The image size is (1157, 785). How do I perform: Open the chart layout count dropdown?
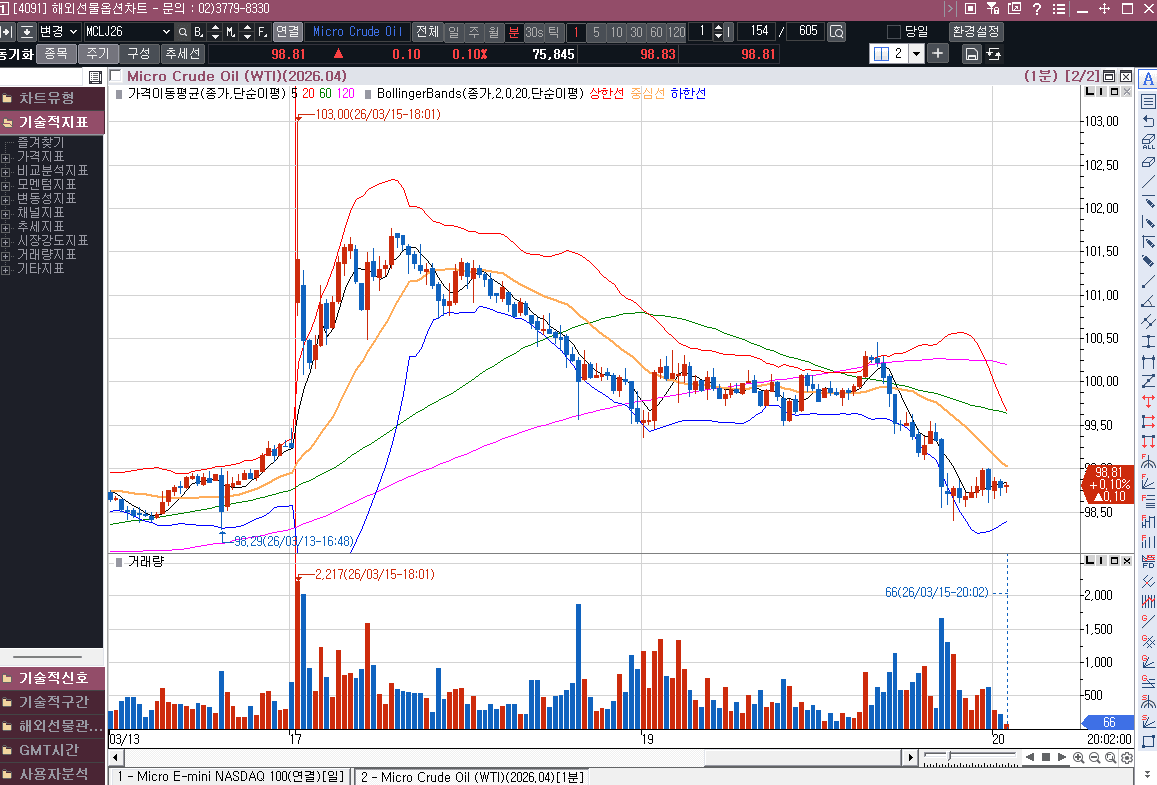(916, 54)
